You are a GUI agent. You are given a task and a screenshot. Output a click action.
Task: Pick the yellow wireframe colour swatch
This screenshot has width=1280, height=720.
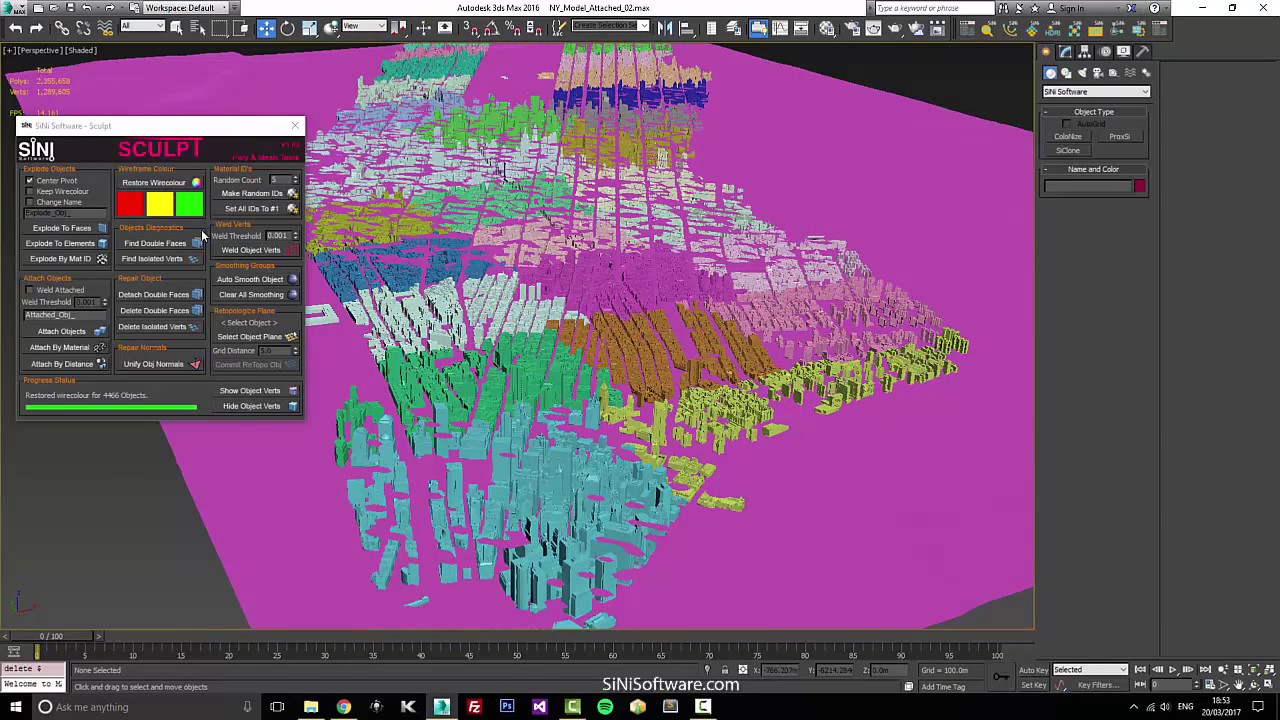tap(160, 205)
